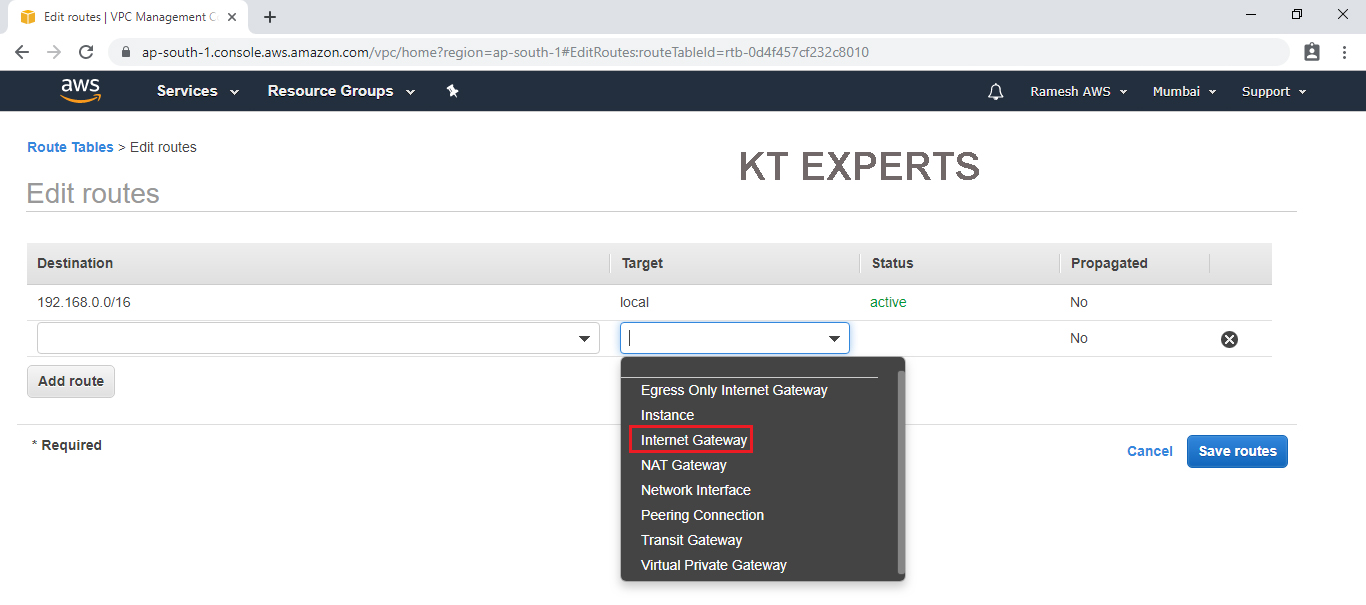This screenshot has height=605, width=1366.
Task: Follow the Route Tables breadcrumb link
Action: (70, 147)
